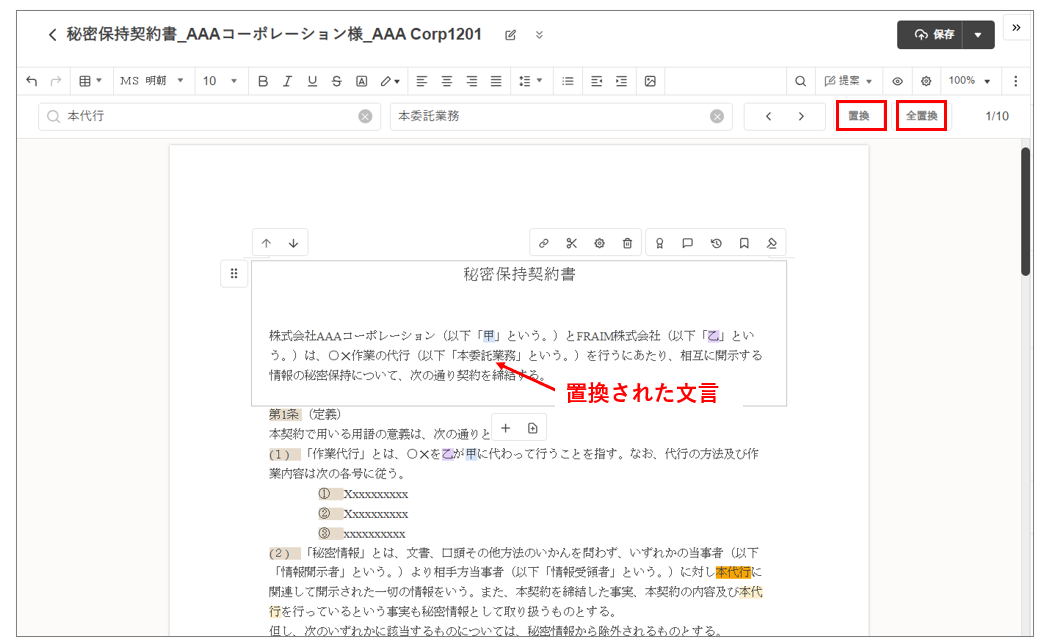
Task: Toggle underline text formatting
Action: (312, 81)
